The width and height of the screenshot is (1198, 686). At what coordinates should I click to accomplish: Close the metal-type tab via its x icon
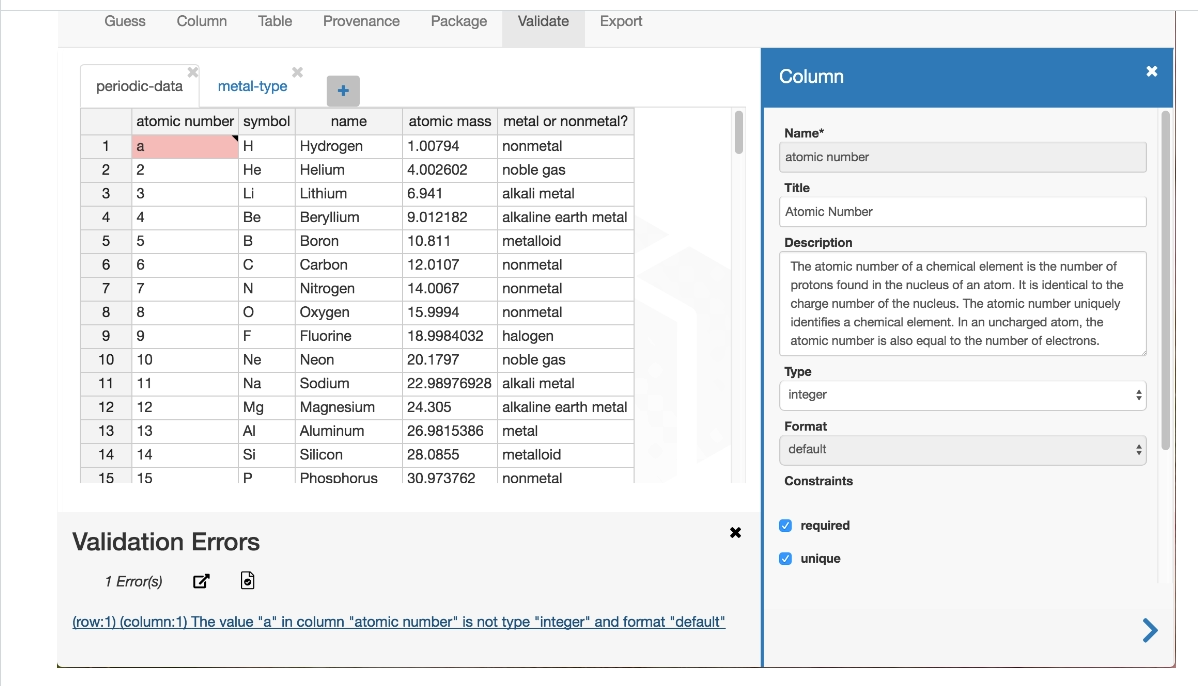tap(296, 71)
